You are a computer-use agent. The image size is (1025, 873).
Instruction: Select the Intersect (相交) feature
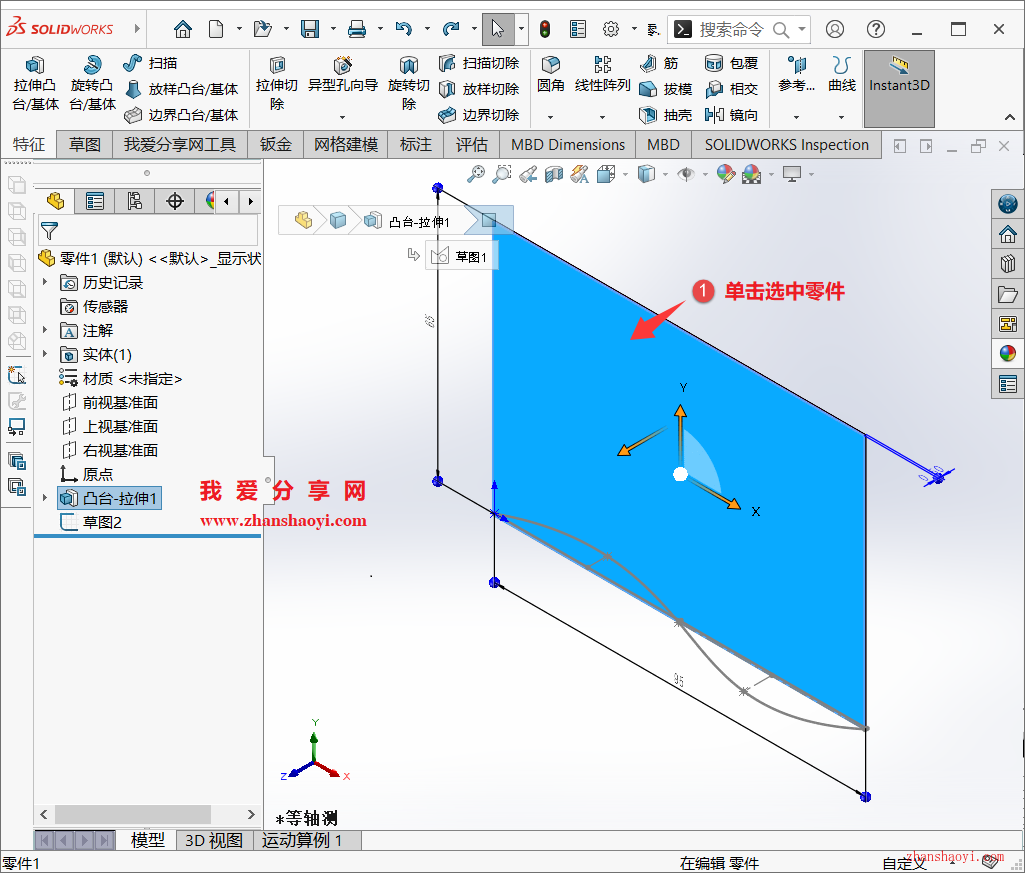(731, 89)
